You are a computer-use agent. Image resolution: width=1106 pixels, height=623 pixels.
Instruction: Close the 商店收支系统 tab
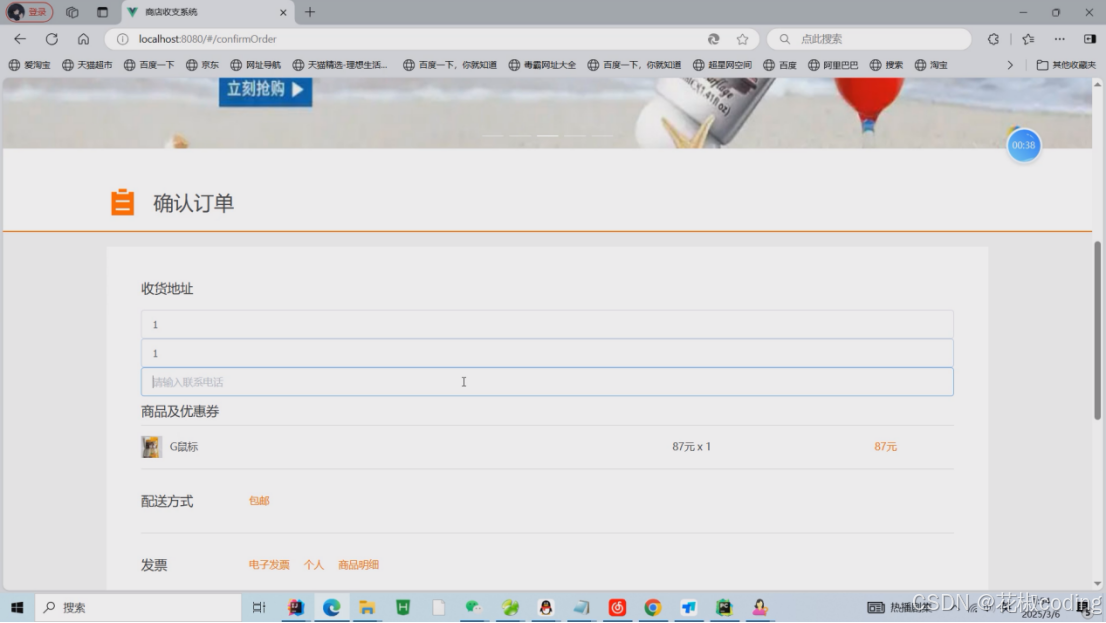coord(283,12)
